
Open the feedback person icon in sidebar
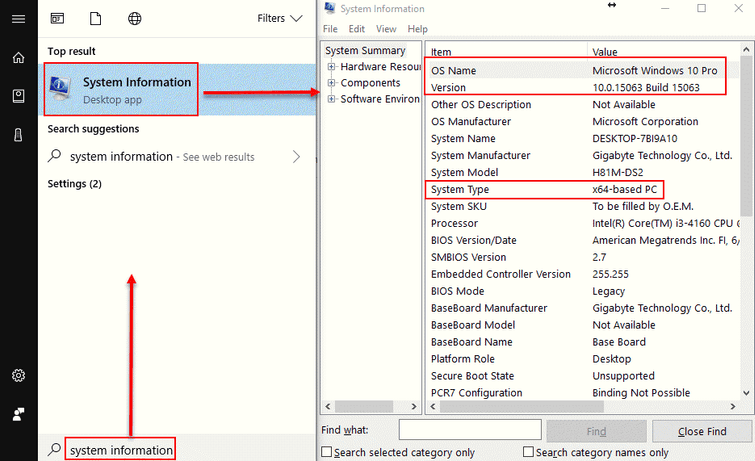(18, 414)
